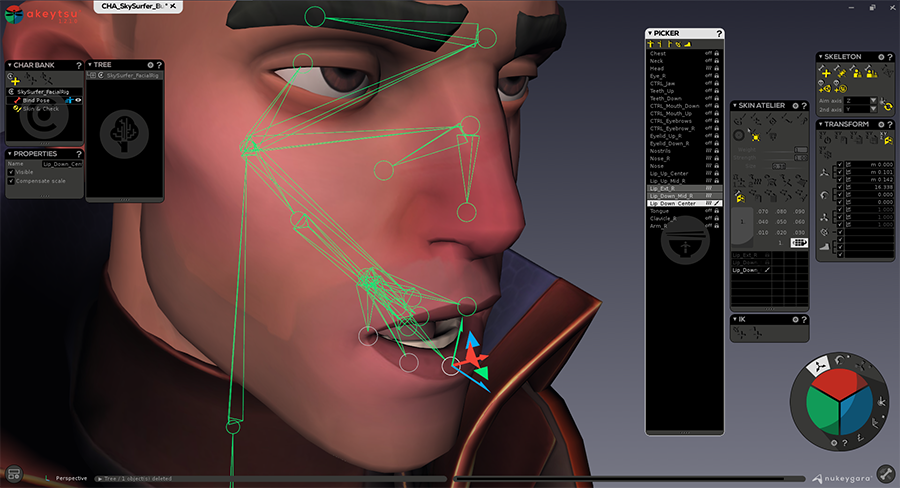Select the CHA_SkySurfer file tab
This screenshot has width=900, height=488.
pyautogui.click(x=138, y=6)
